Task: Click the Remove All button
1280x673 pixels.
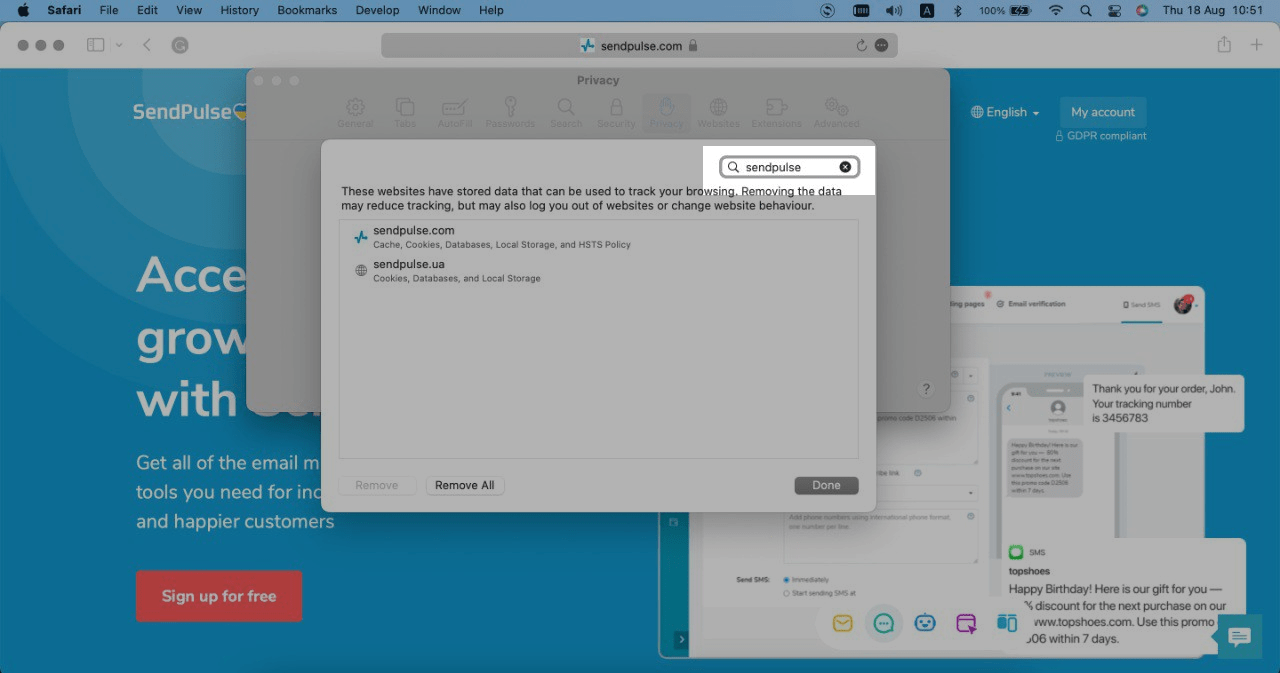Action: 465,485
